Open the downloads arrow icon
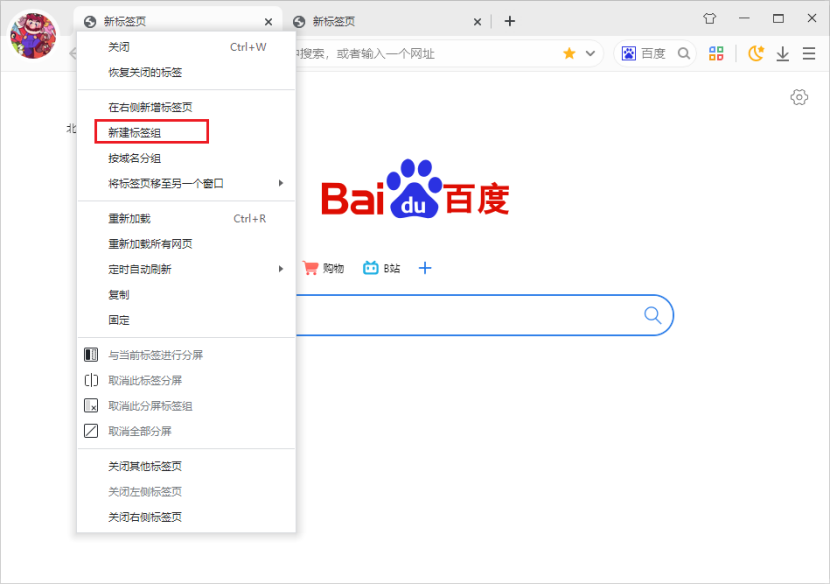 click(782, 53)
